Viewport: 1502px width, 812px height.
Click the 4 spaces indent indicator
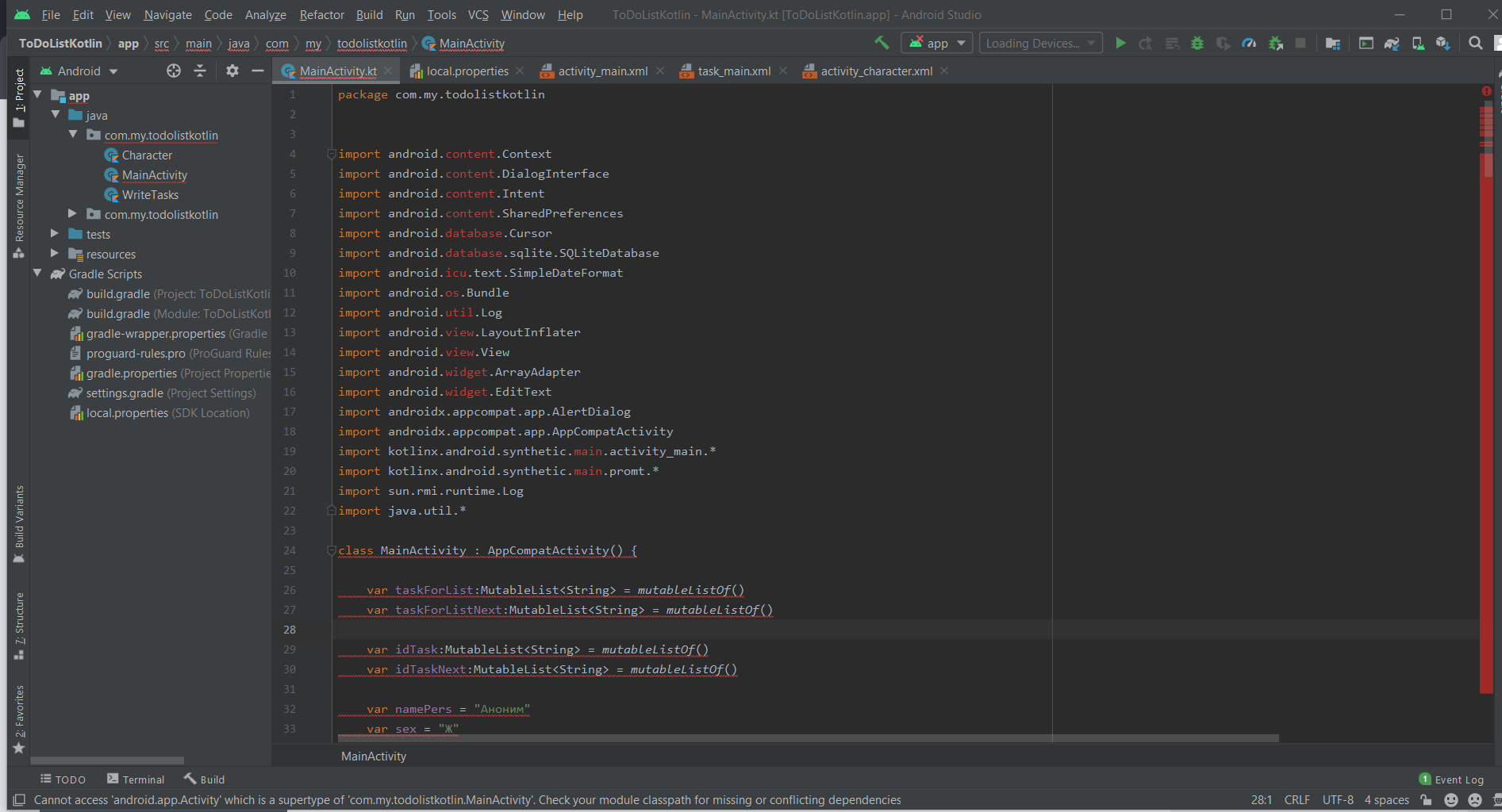(x=1386, y=800)
